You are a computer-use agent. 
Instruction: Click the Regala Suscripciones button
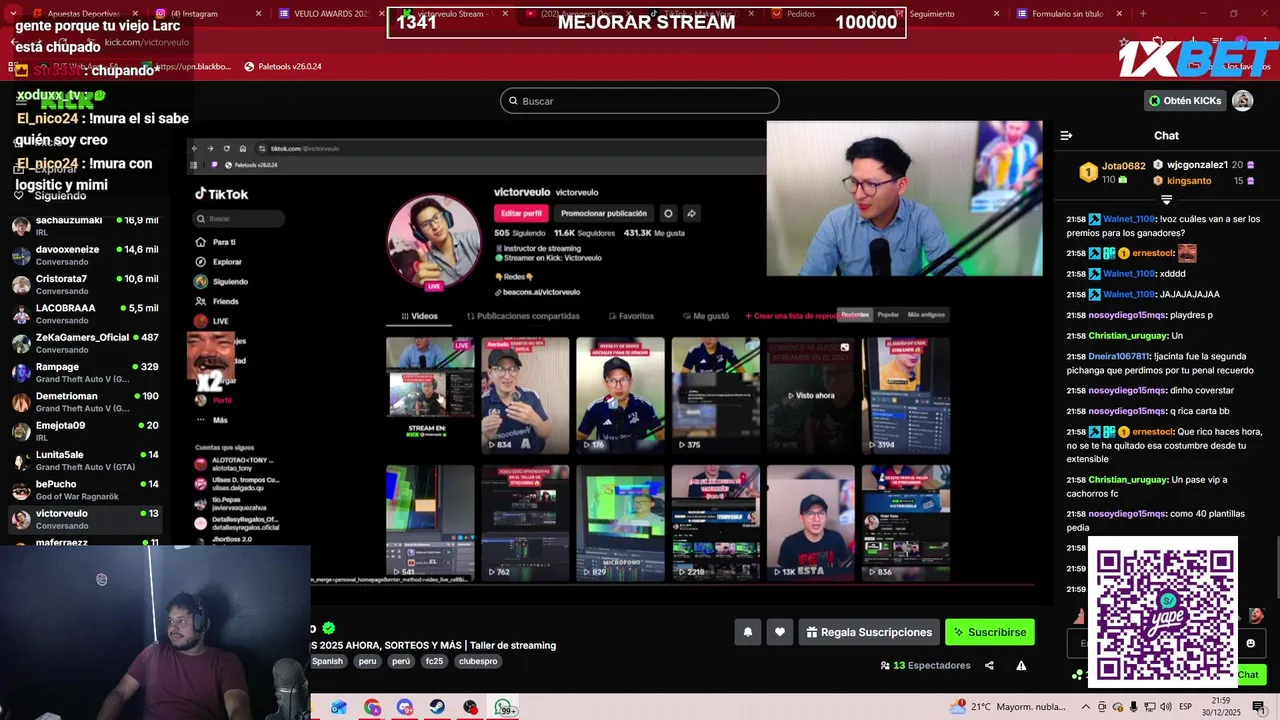coord(868,632)
